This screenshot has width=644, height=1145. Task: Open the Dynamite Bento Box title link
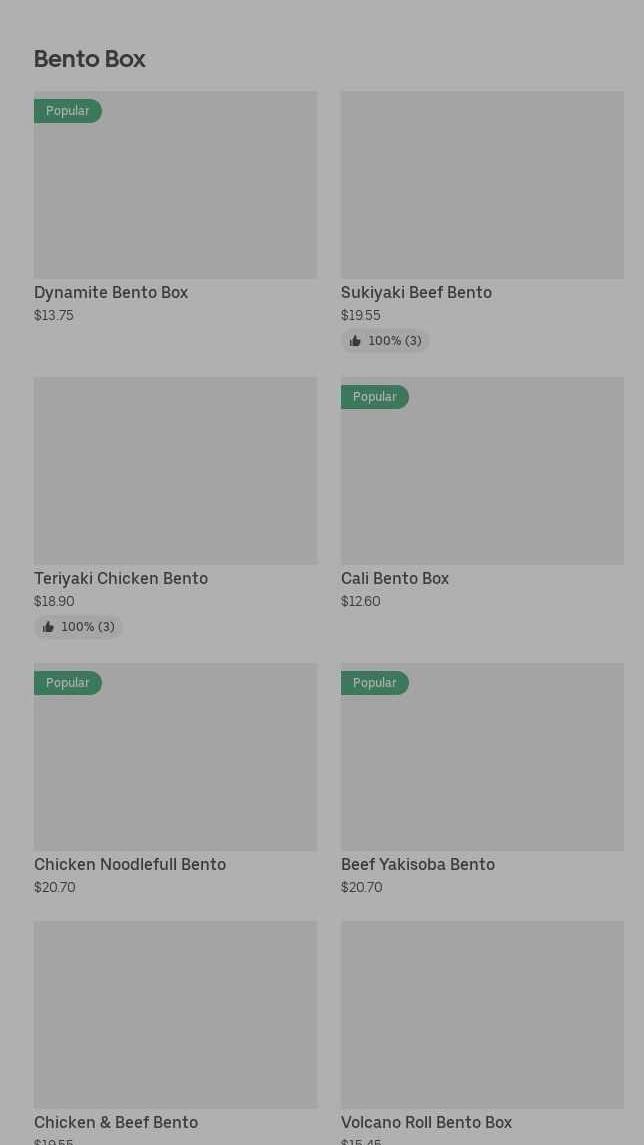point(111,293)
